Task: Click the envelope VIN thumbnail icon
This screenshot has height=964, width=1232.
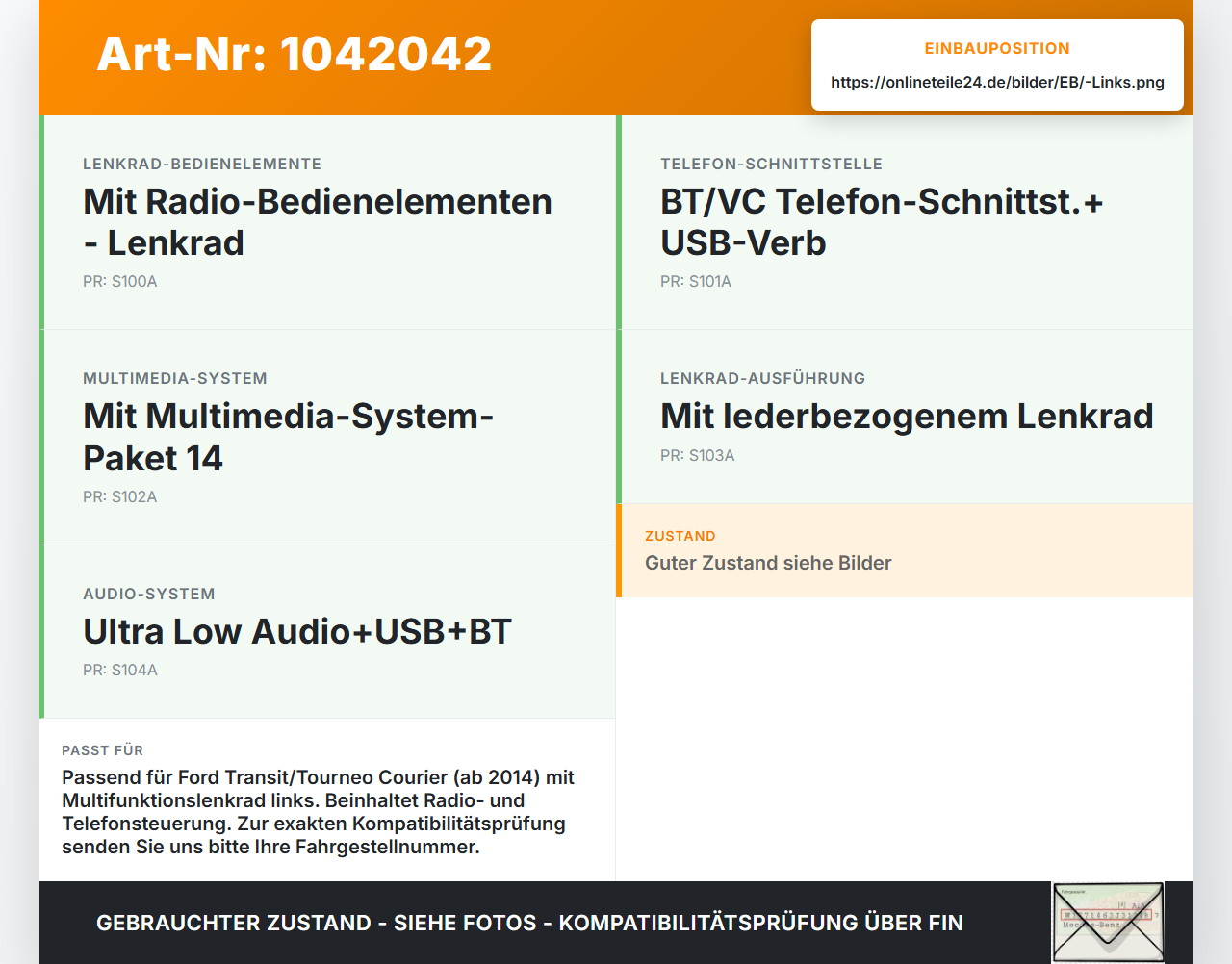Action: 1108,923
